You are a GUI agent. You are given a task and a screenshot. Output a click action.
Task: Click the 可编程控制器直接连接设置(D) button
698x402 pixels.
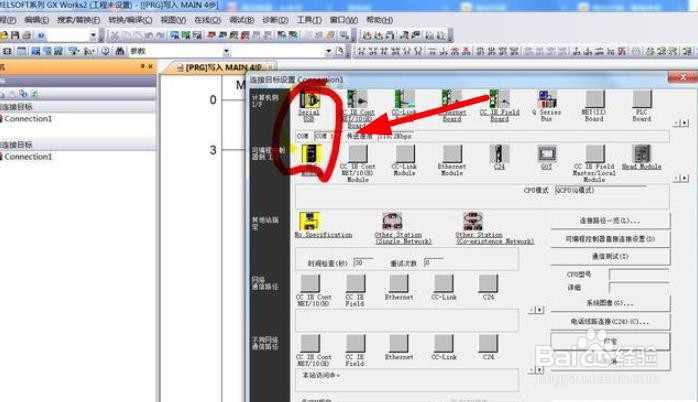610,239
